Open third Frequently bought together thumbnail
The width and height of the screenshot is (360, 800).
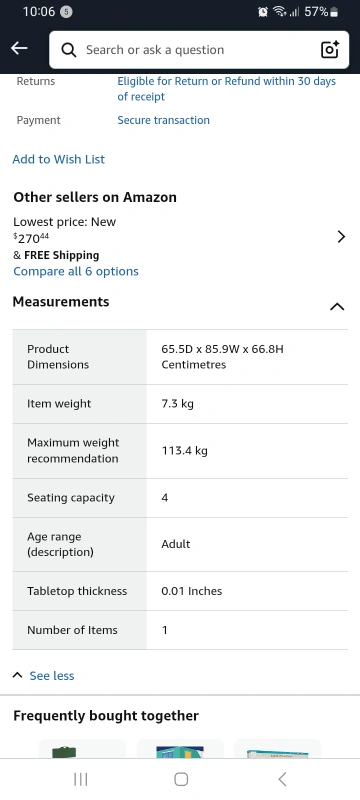(277, 748)
